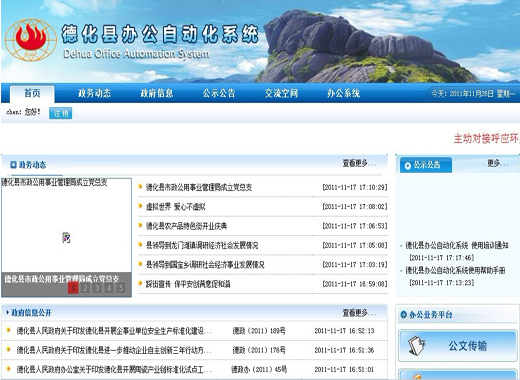Open the news item dated 16:59:08
This screenshot has height=380, width=520.
click(x=188, y=284)
